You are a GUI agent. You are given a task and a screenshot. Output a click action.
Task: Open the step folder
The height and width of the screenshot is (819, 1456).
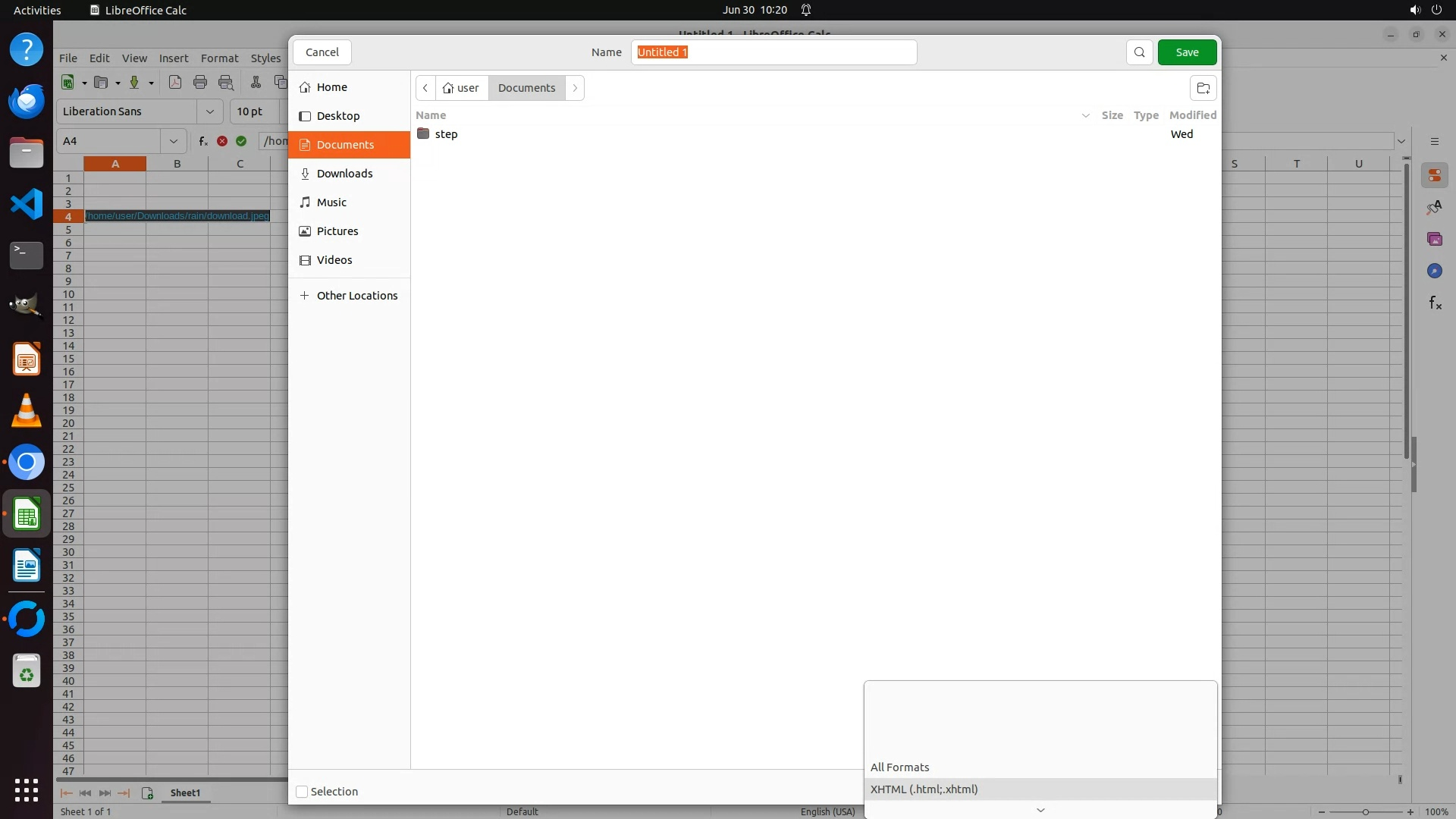446,134
